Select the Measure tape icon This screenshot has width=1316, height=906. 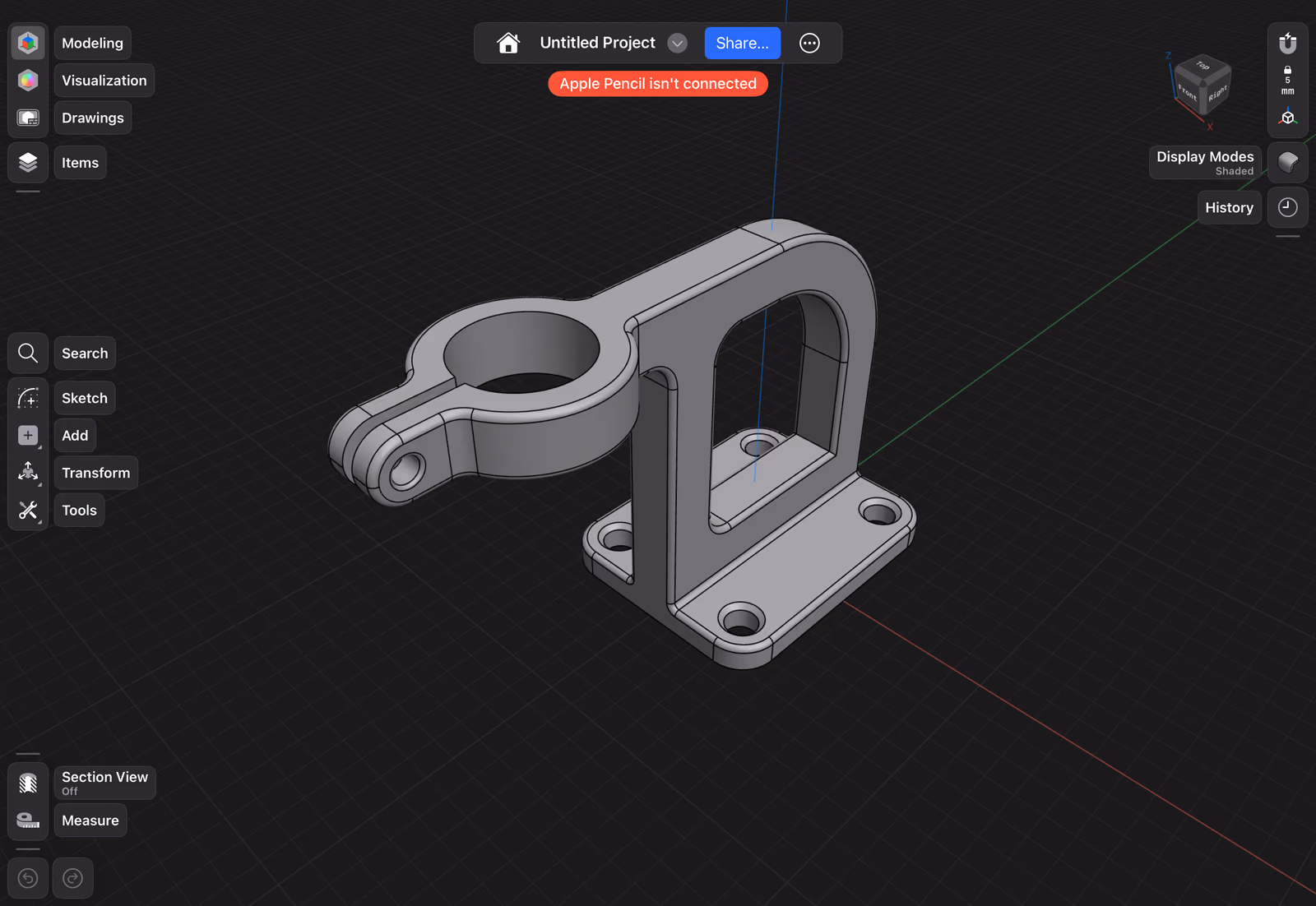pos(28,820)
